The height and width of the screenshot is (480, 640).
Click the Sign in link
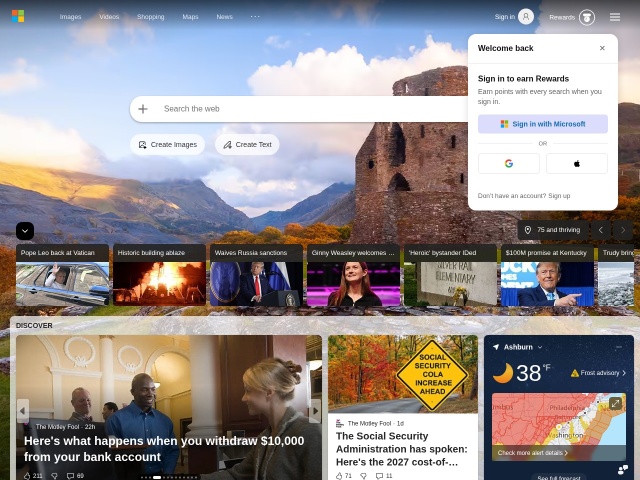pos(504,17)
